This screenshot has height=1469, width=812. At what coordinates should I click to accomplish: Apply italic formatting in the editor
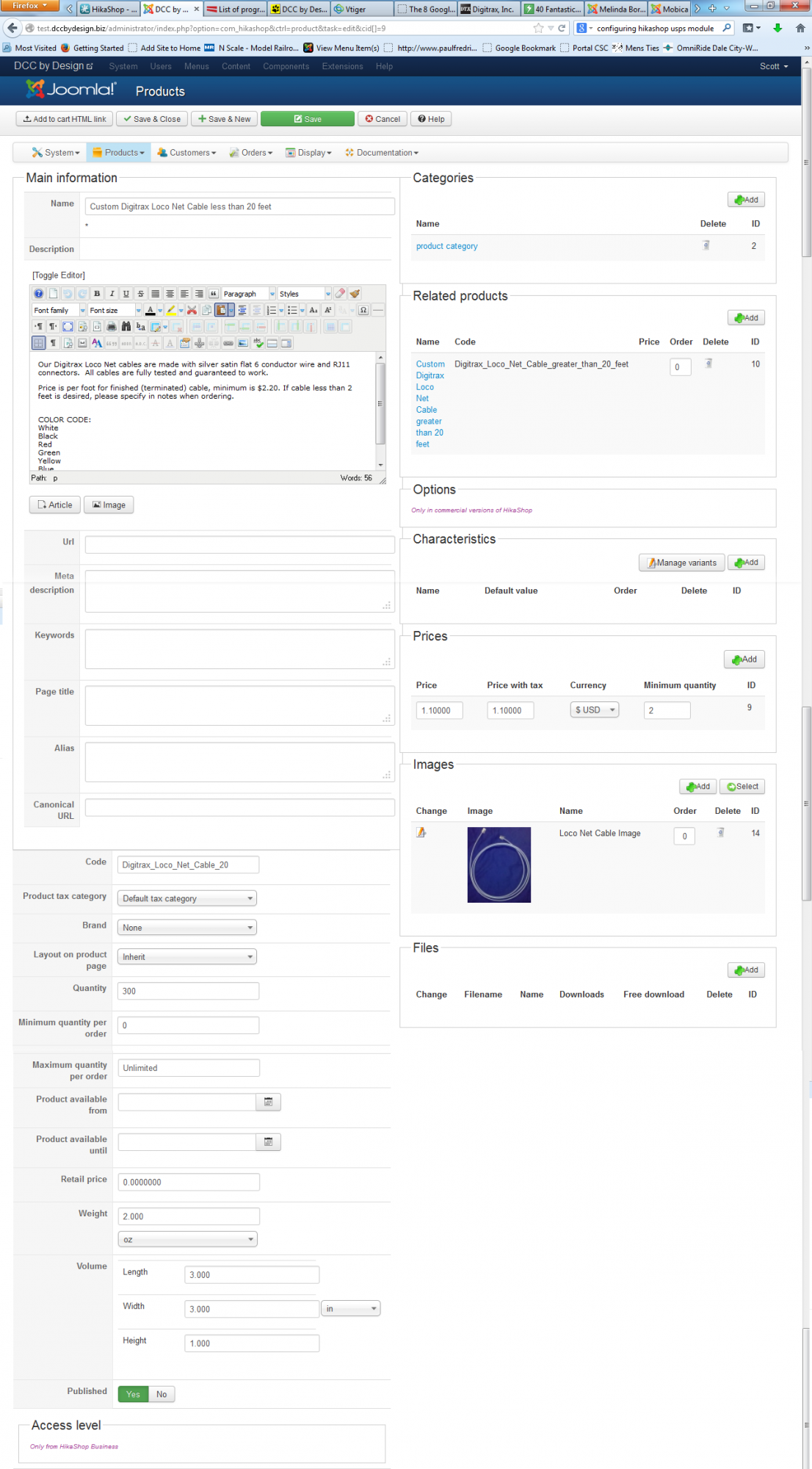tap(112, 294)
